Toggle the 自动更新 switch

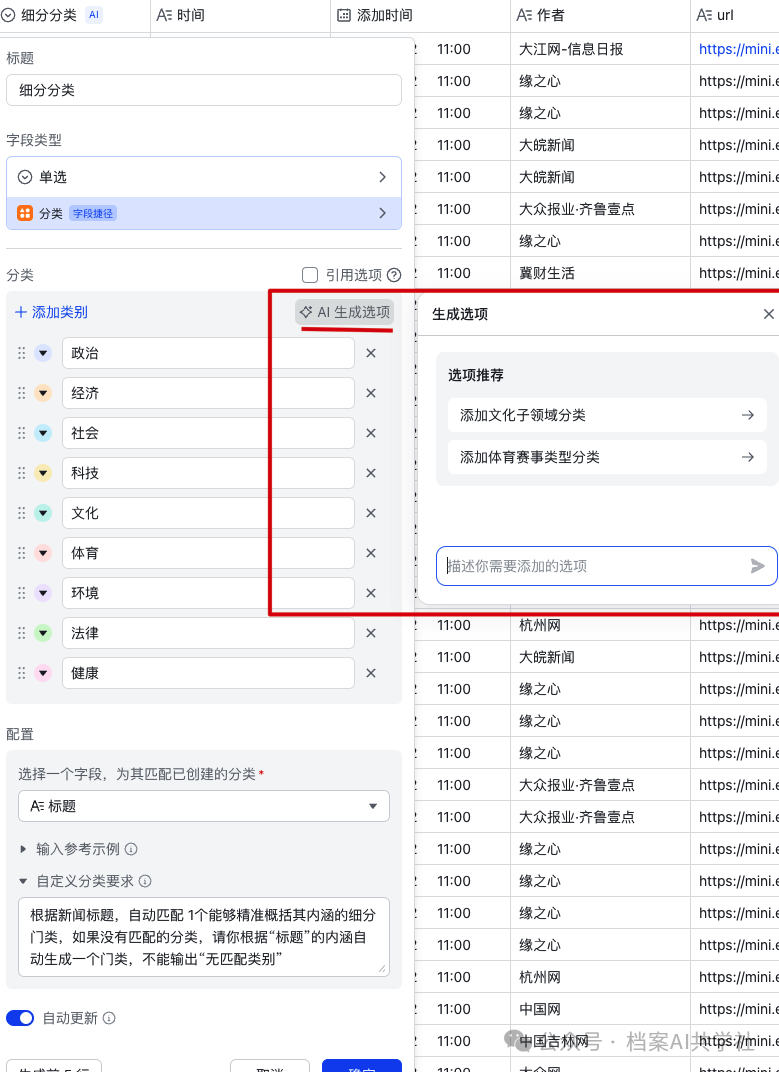[x=20, y=1018]
